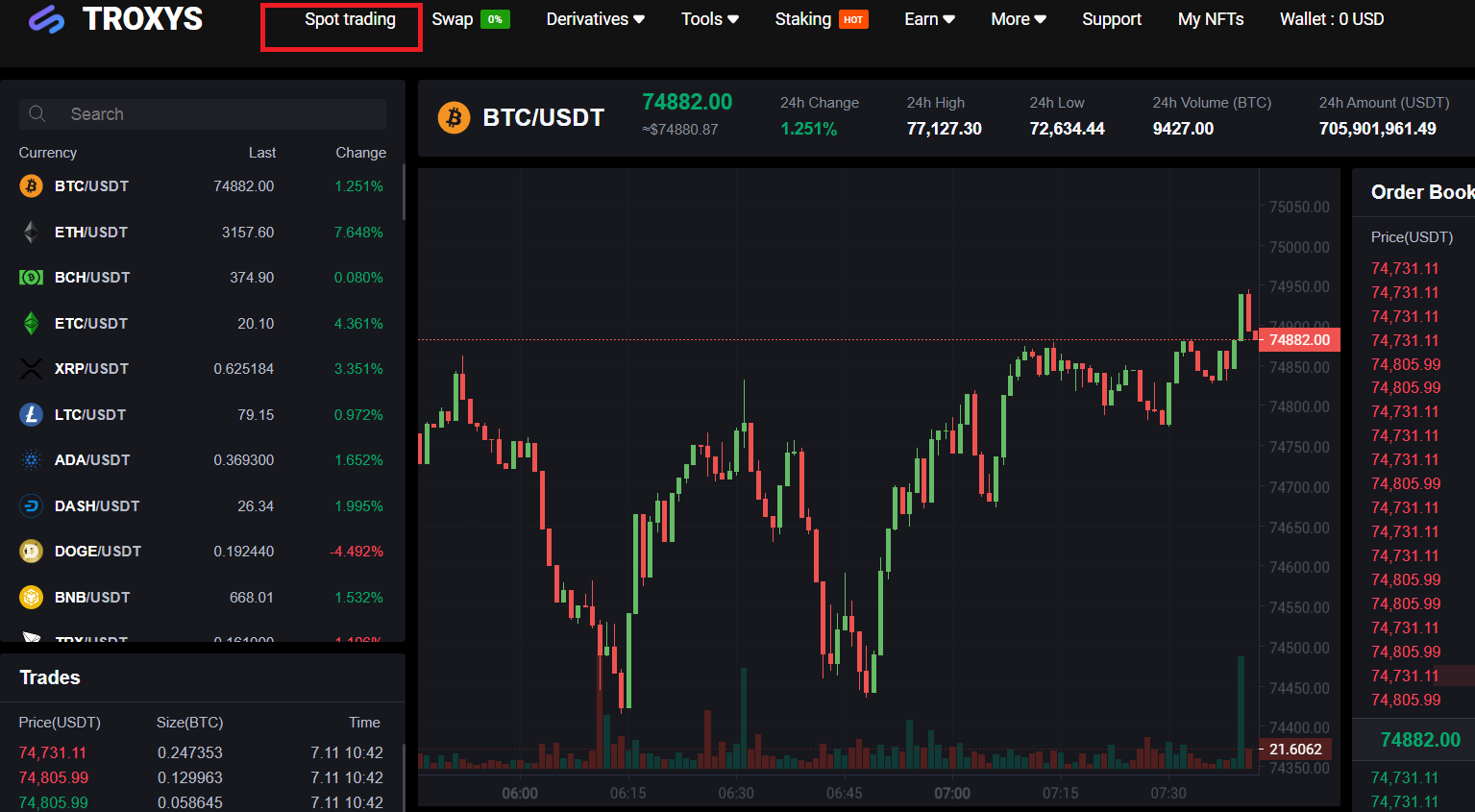Click the Litecoin icon in currency list
The height and width of the screenshot is (812, 1475).
pos(32,414)
